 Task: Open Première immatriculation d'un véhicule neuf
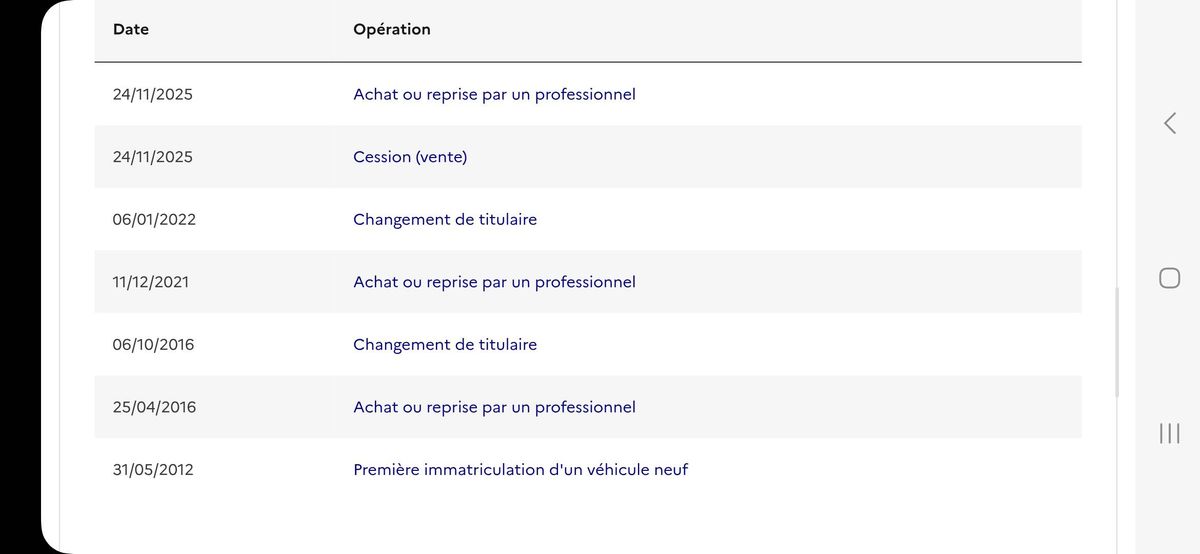(x=521, y=470)
